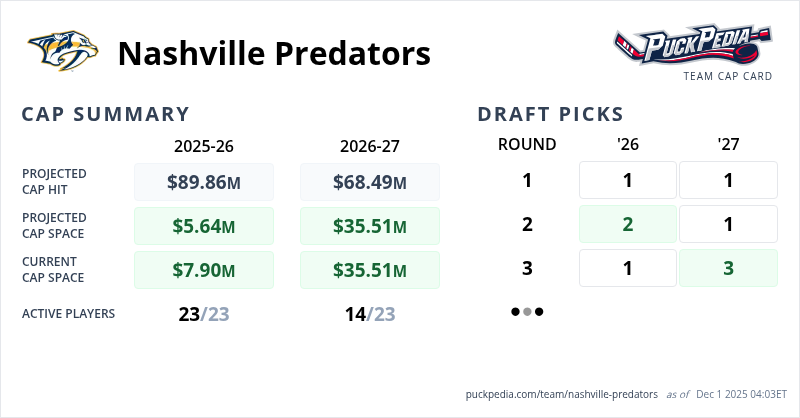Image resolution: width=800 pixels, height=418 pixels.
Task: Click the $7.90M current cap space box
Action: (x=203, y=270)
